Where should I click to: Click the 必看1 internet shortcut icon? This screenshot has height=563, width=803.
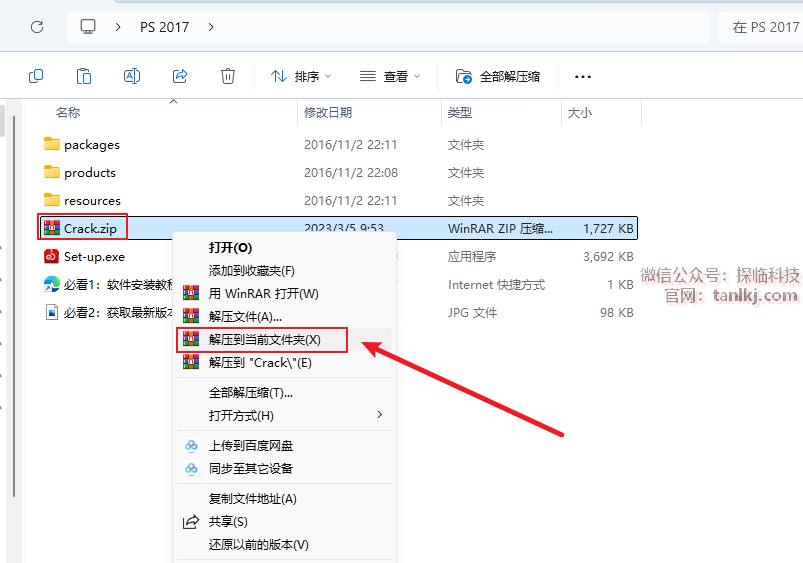[x=52, y=284]
